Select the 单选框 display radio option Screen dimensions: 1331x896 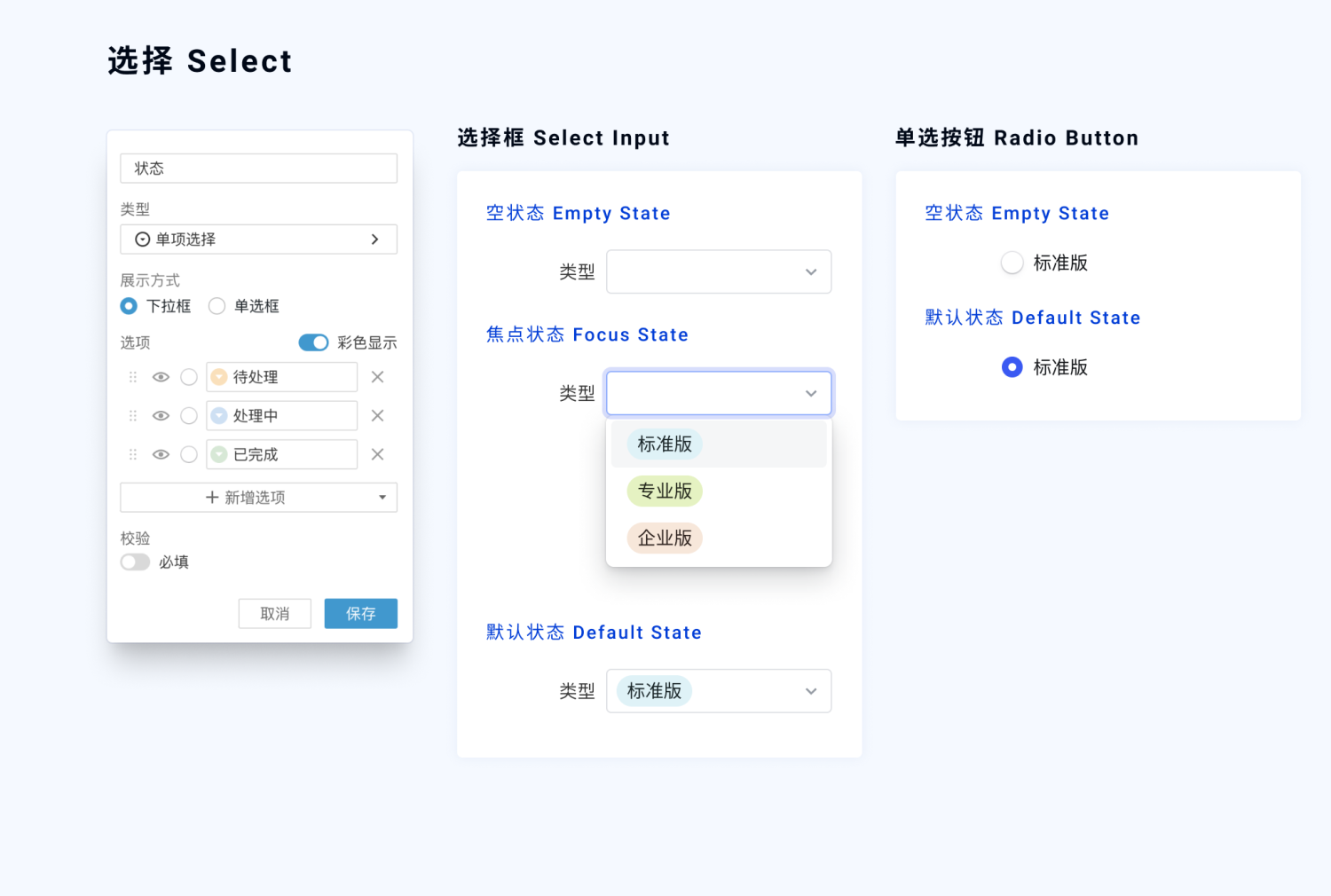coord(217,306)
